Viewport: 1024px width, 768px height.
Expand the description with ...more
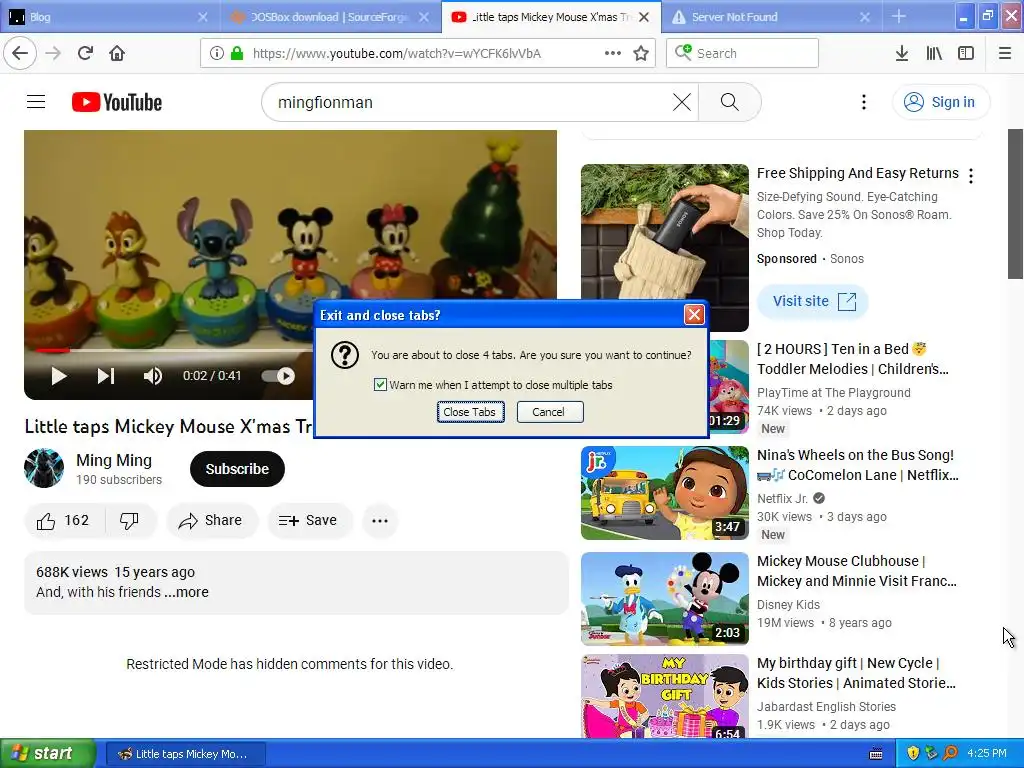click(187, 592)
